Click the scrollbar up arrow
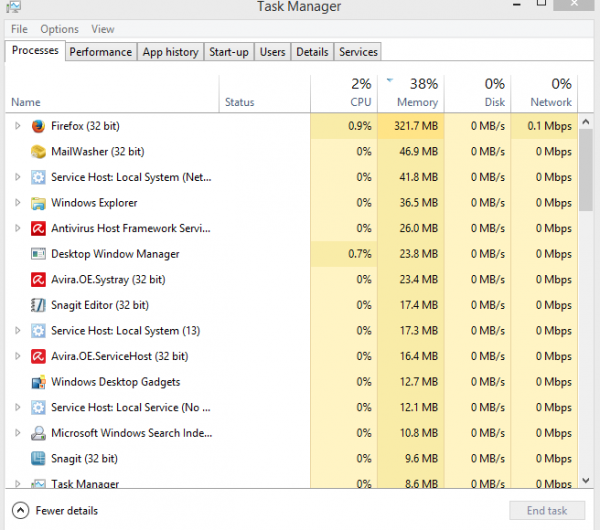600x530 pixels. 585,122
